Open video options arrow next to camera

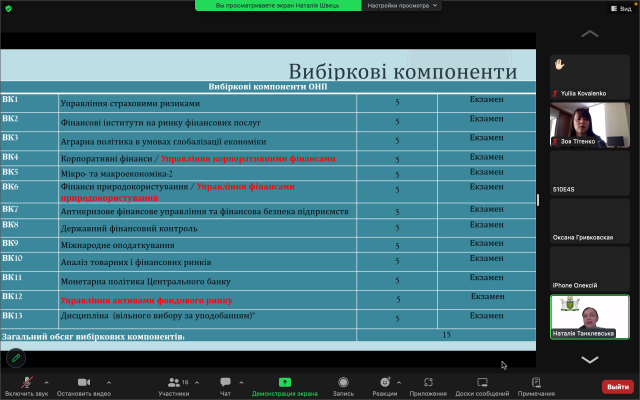[x=109, y=382]
